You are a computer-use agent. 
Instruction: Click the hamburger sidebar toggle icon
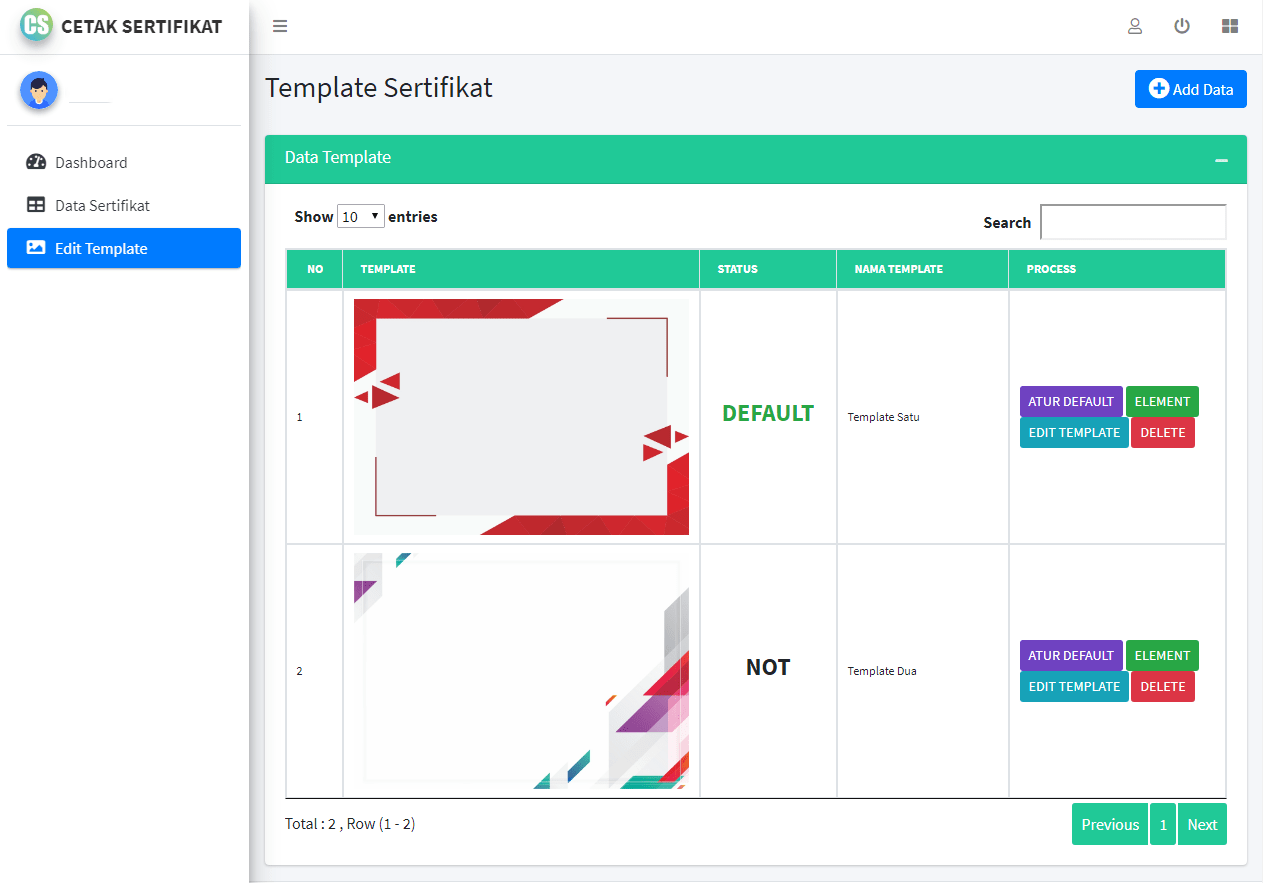tap(280, 27)
